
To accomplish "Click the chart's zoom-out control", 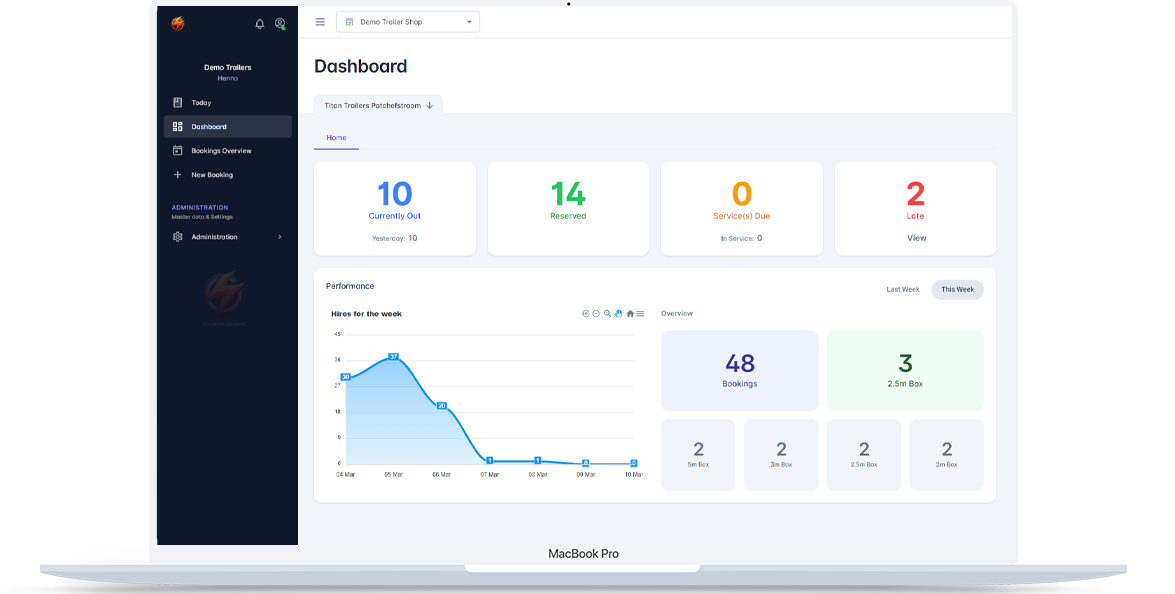I will pyautogui.click(x=594, y=313).
